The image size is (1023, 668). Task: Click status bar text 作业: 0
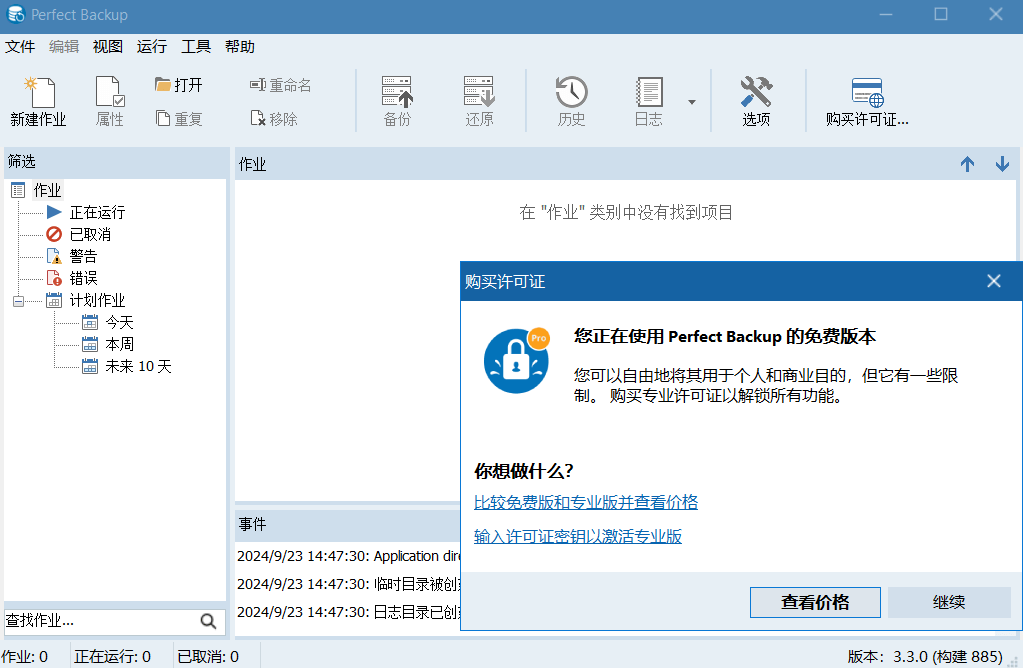24,656
